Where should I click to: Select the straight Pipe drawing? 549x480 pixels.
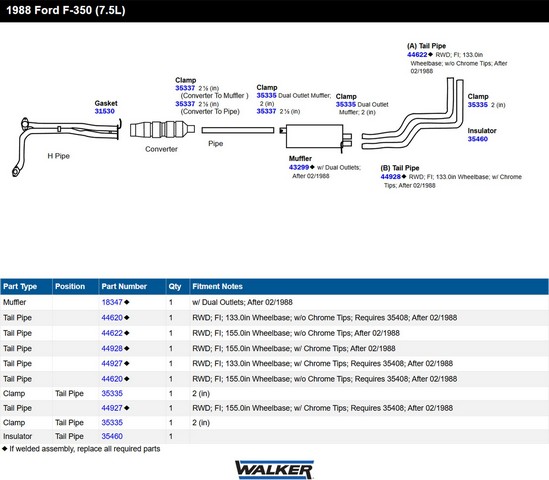tap(238, 130)
